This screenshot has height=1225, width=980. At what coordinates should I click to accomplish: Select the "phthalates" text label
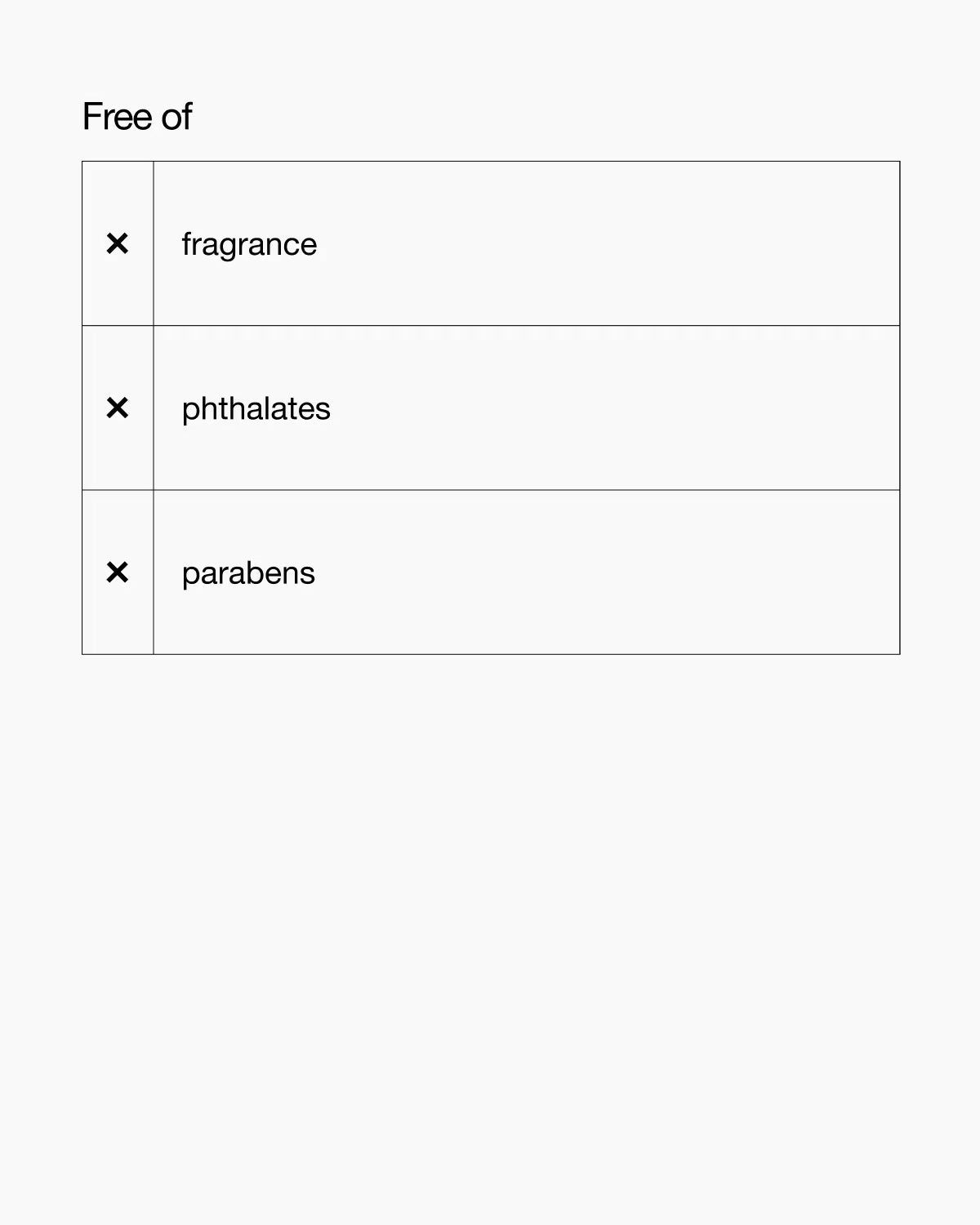(x=256, y=408)
